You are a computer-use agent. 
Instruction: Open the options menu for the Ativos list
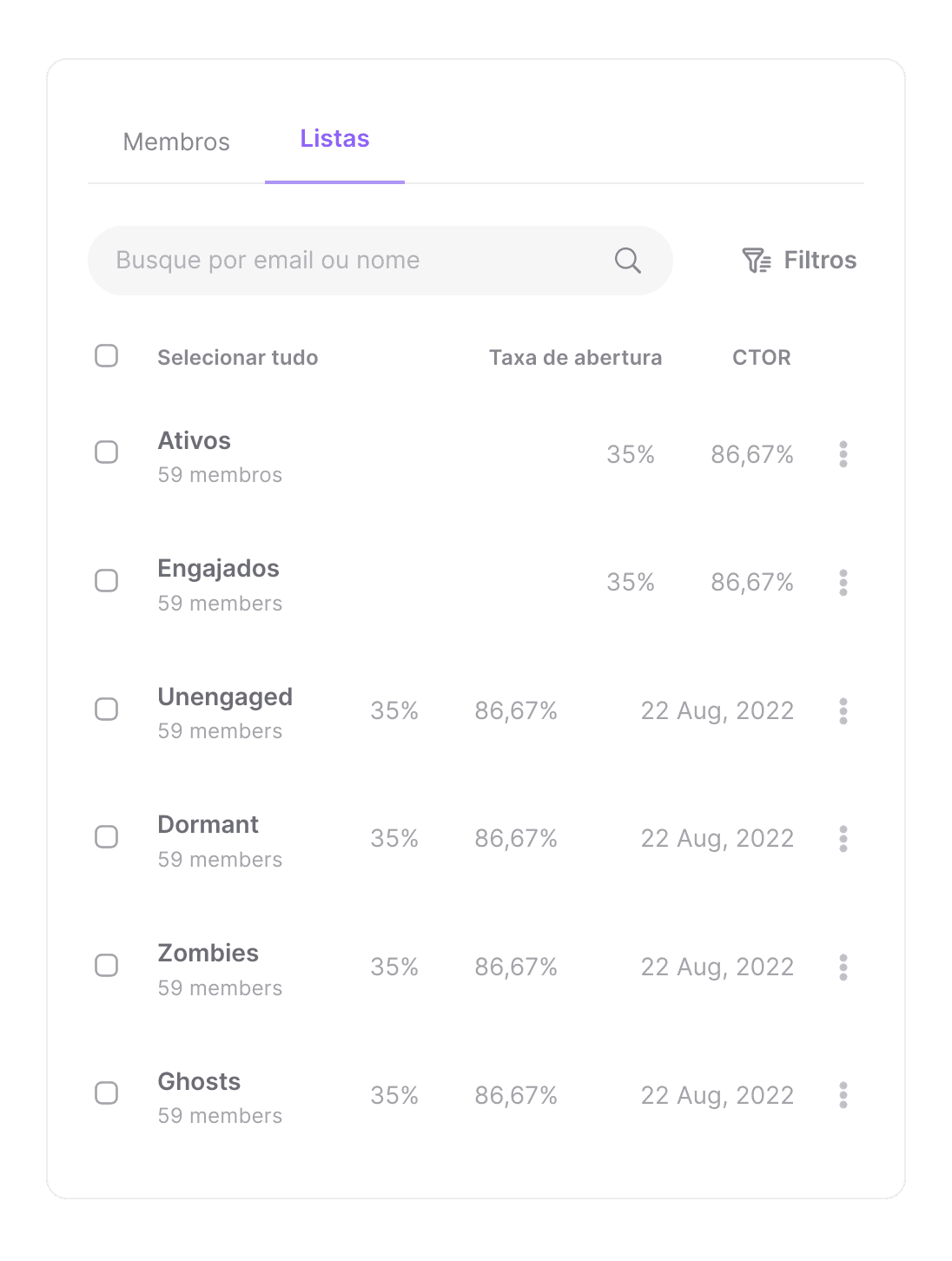(x=843, y=455)
